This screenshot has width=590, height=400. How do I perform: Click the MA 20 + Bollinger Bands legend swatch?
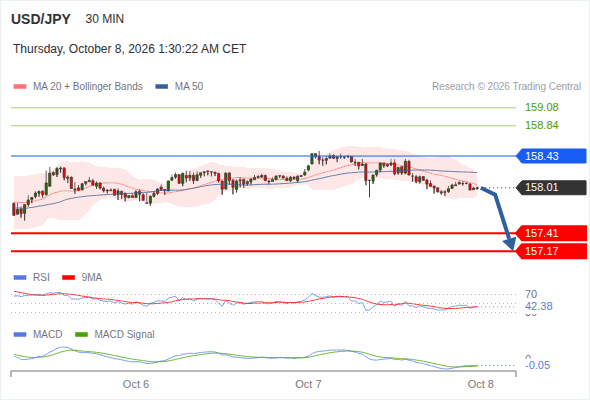point(20,87)
